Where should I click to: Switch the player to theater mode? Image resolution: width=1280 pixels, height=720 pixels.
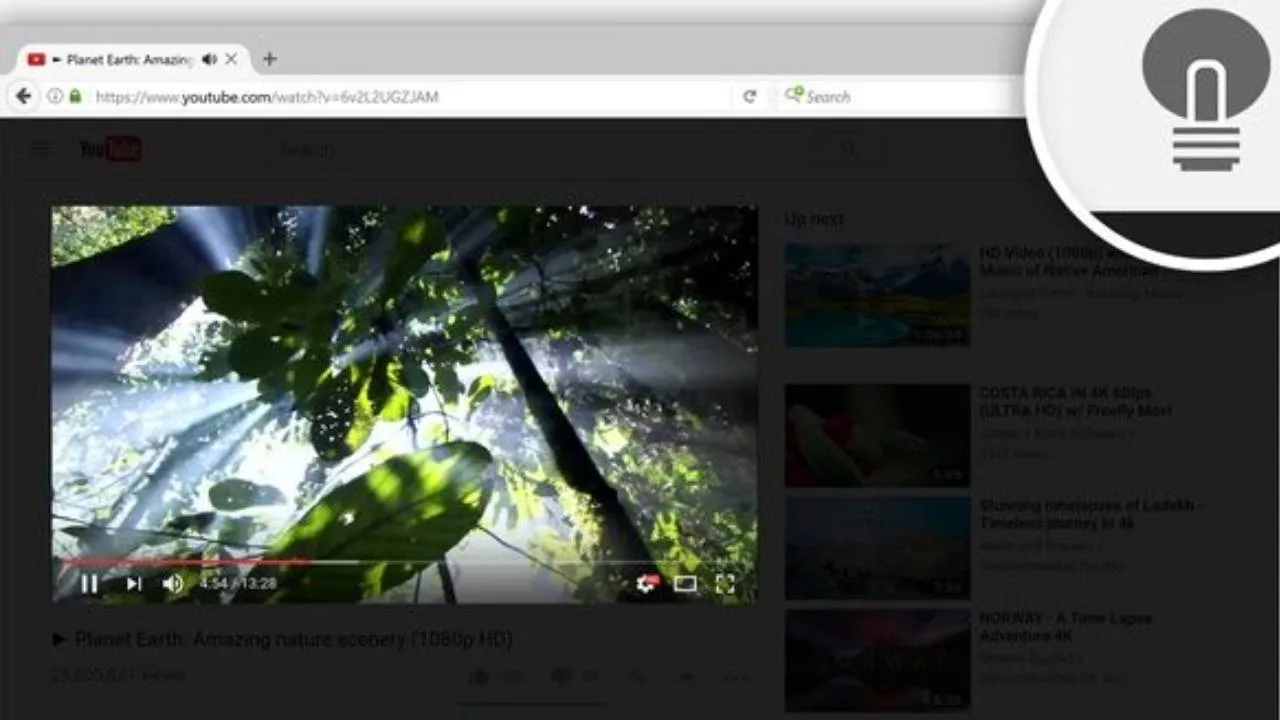coord(685,584)
